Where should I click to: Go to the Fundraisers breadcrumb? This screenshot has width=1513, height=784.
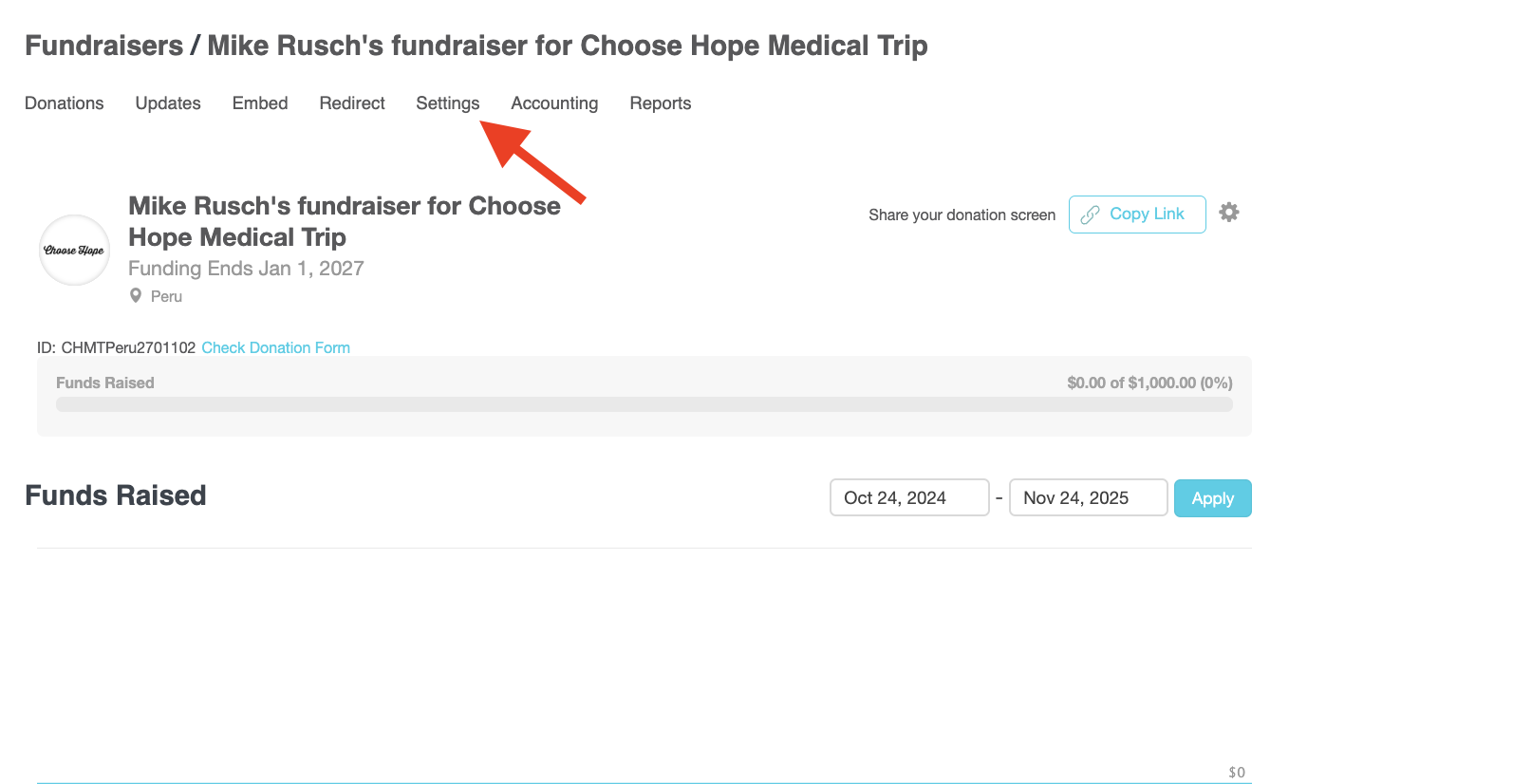103,46
